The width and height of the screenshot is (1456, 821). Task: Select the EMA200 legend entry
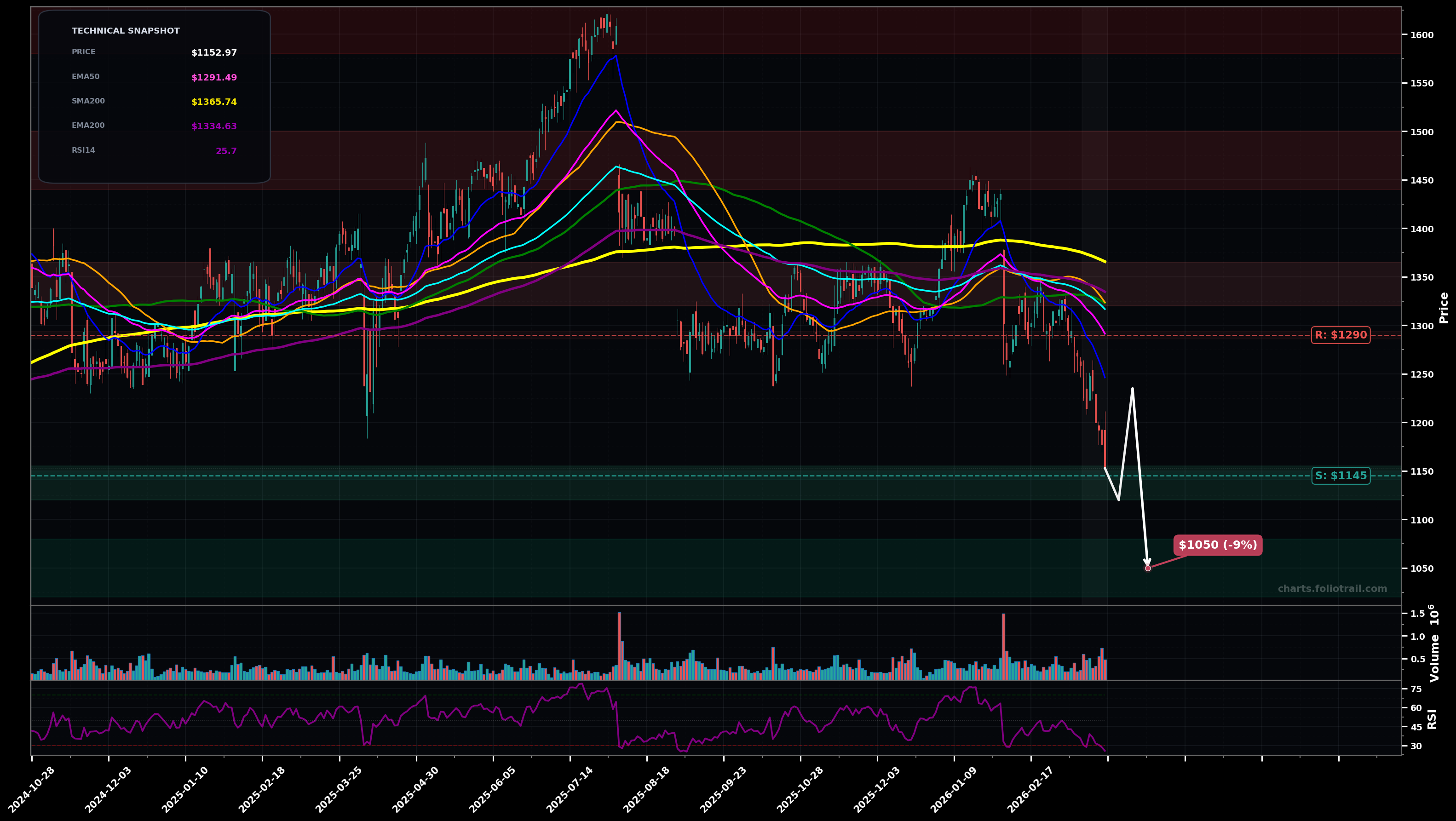[88, 125]
